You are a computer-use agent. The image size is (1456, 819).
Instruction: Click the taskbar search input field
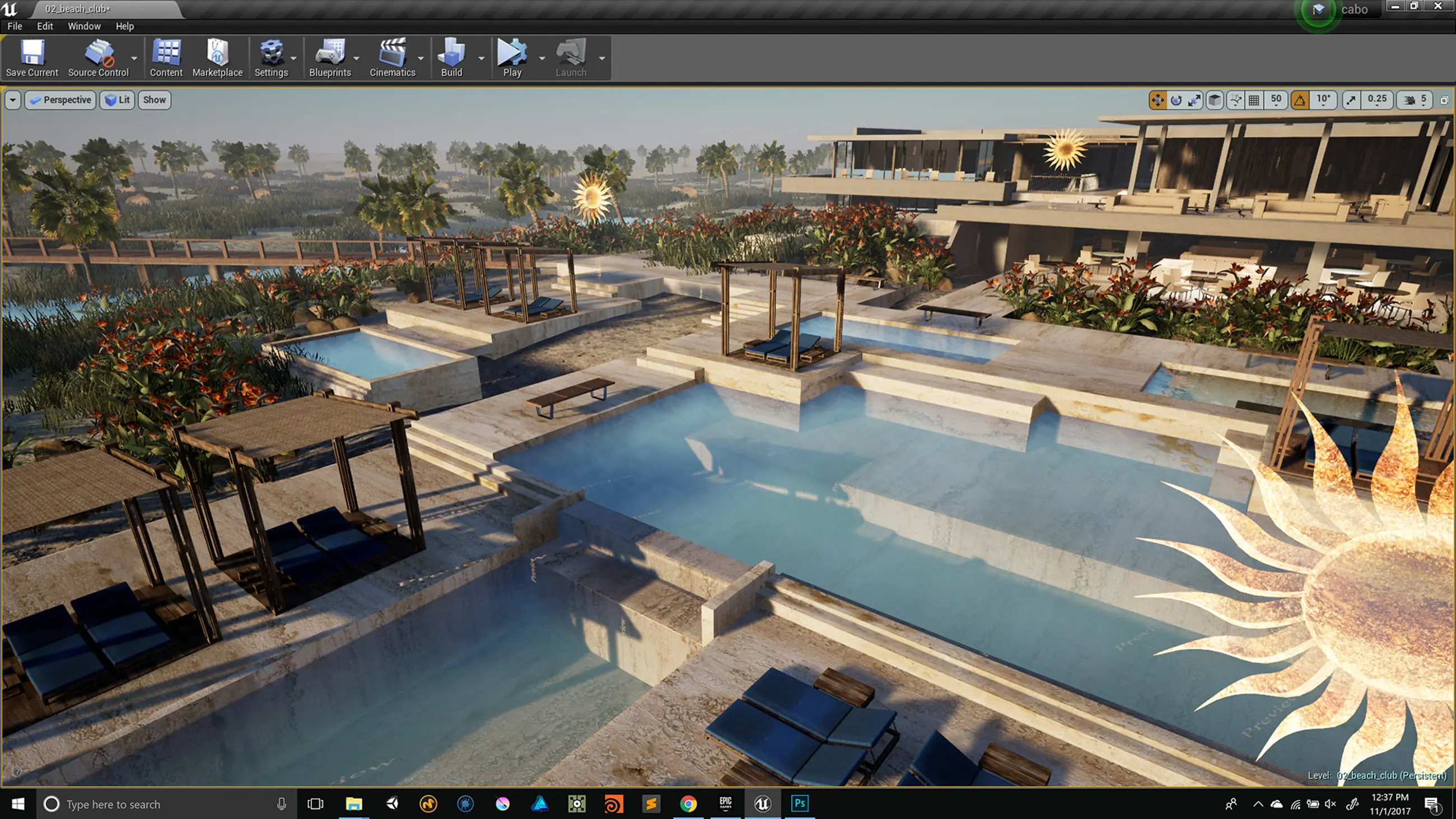tap(167, 804)
